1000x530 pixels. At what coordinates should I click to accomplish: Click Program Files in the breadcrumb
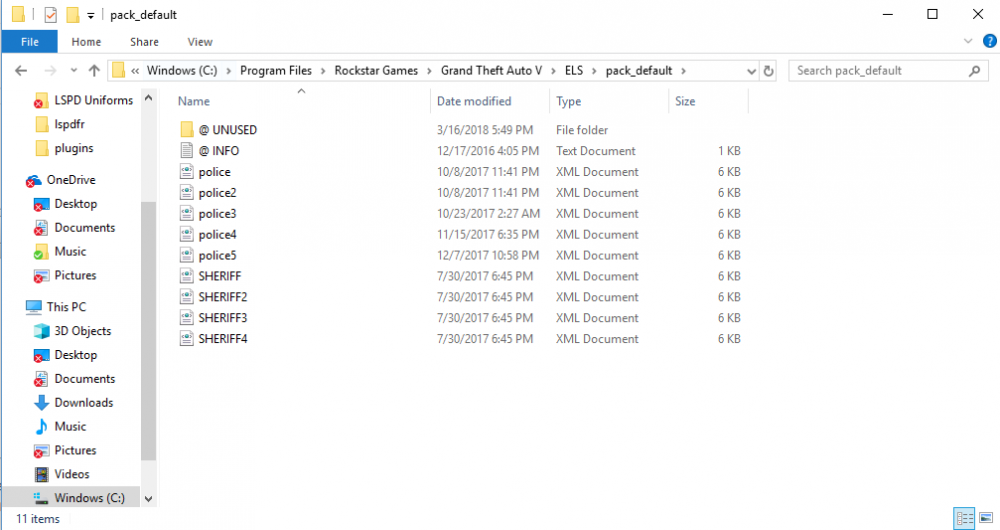276,71
